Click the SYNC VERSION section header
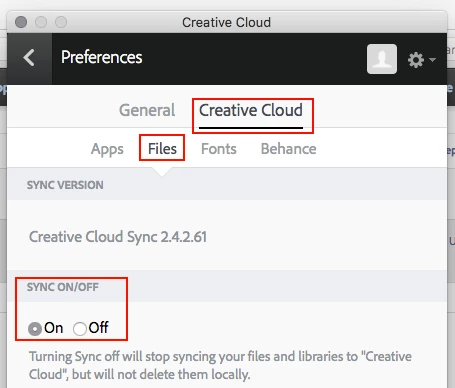The image size is (455, 388). (65, 185)
